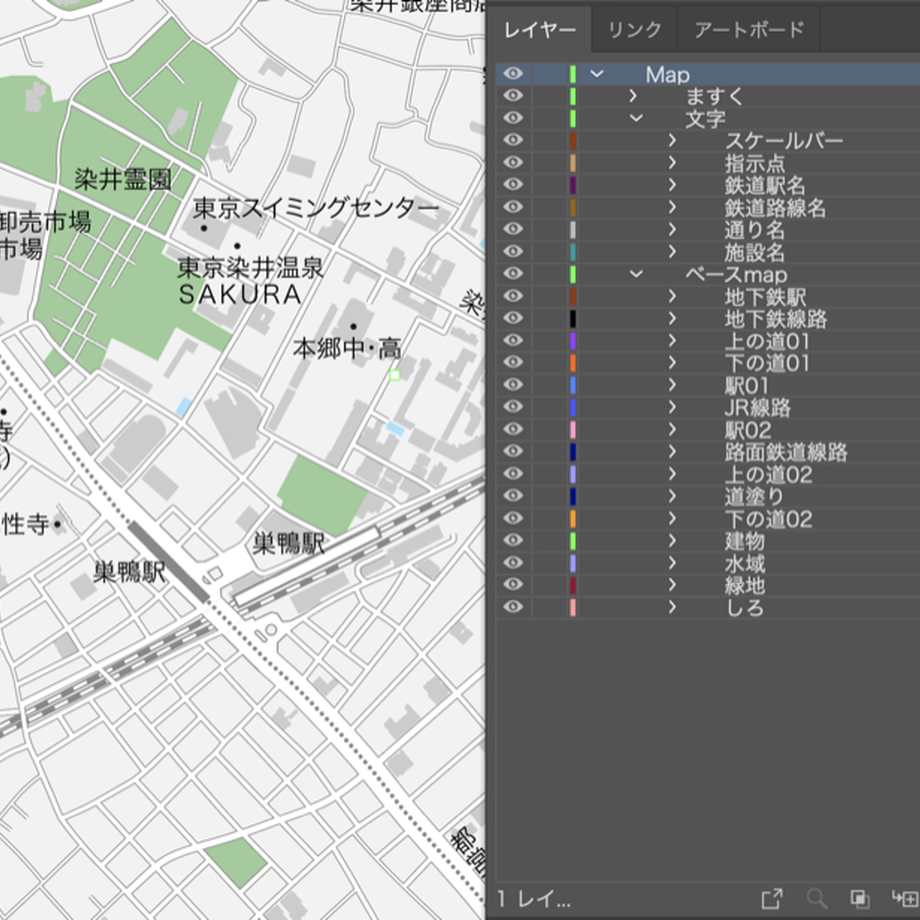The height and width of the screenshot is (920, 920).
Task: Toggle the eye for 緑地 layer
Action: click(513, 585)
